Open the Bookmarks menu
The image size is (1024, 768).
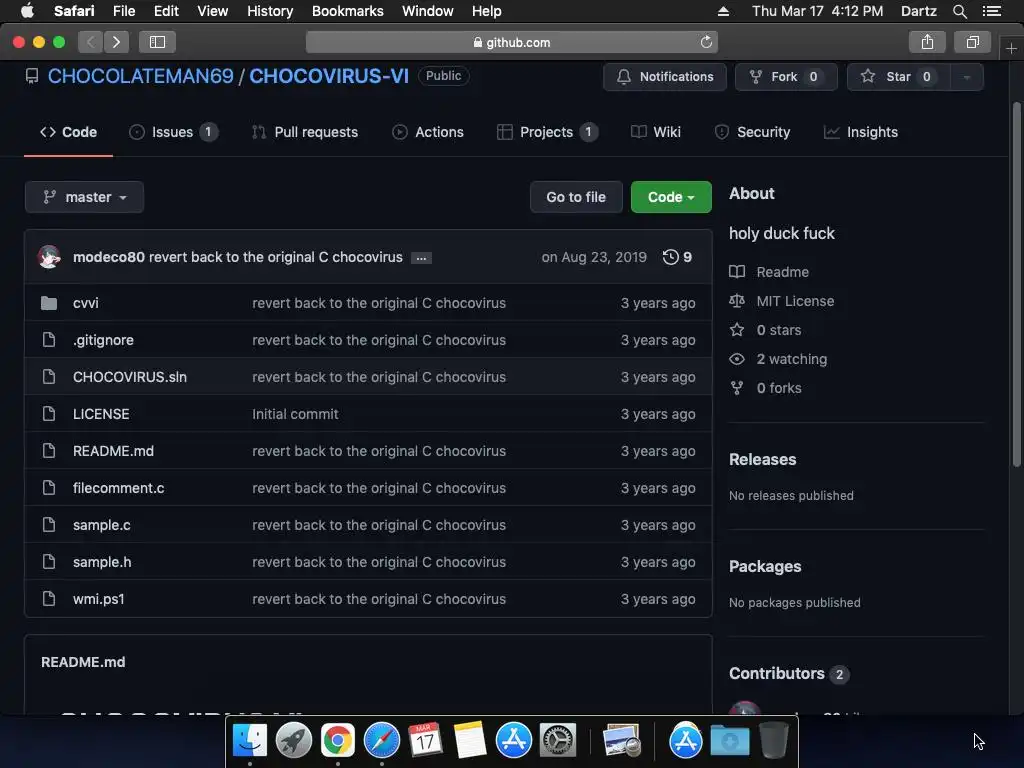click(347, 11)
